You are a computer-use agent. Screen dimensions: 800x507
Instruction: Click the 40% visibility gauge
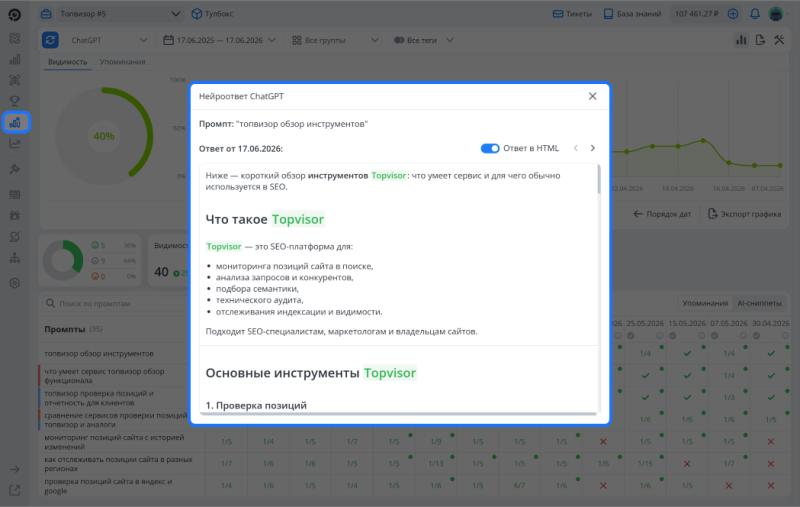104,136
